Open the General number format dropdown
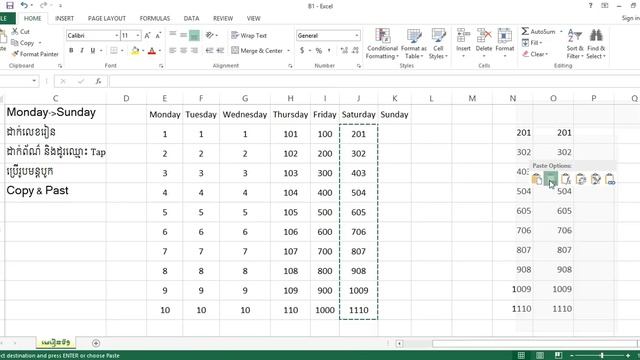The width and height of the screenshot is (640, 360). pyautogui.click(x=356, y=36)
